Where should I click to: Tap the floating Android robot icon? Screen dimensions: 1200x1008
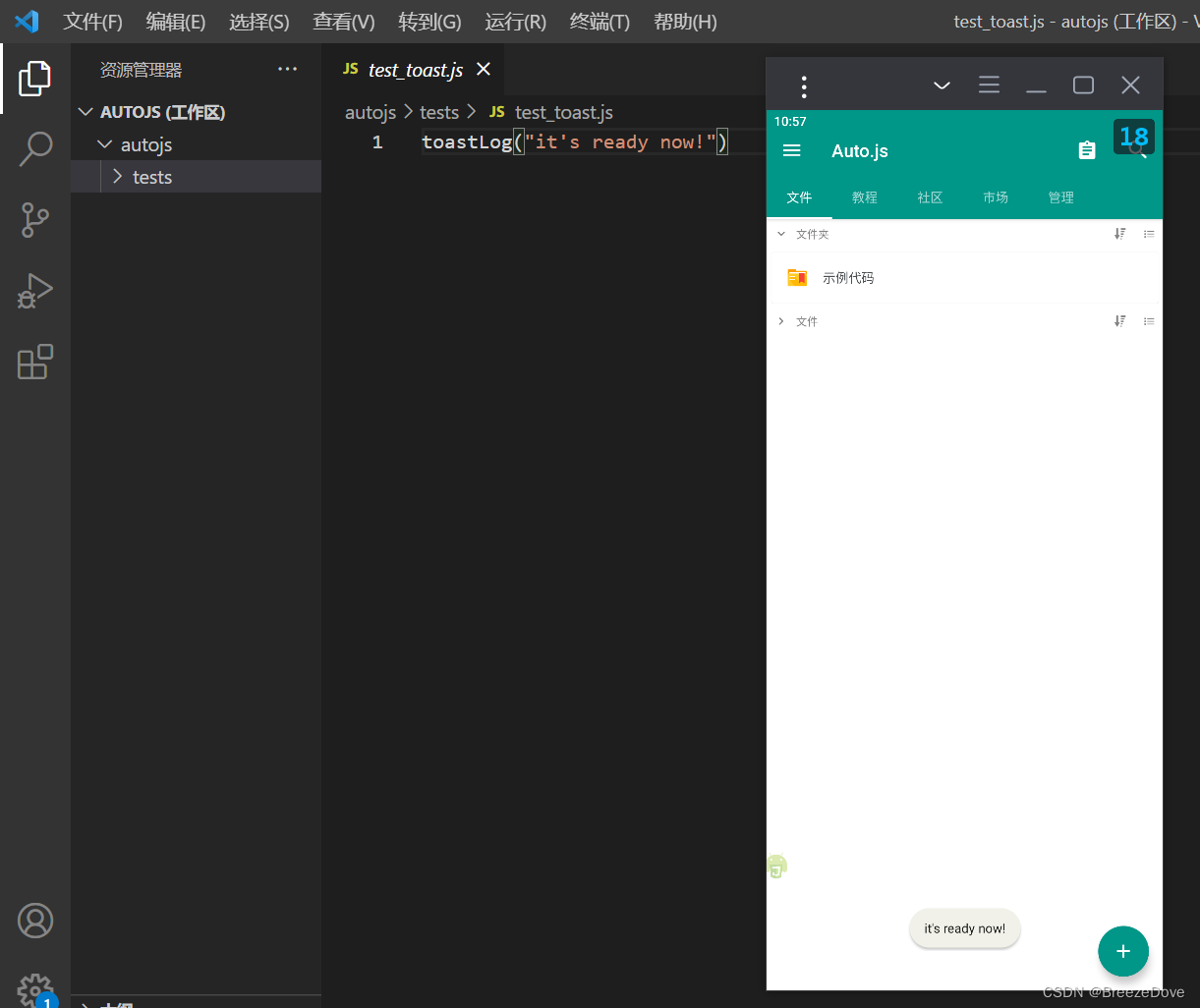click(776, 867)
